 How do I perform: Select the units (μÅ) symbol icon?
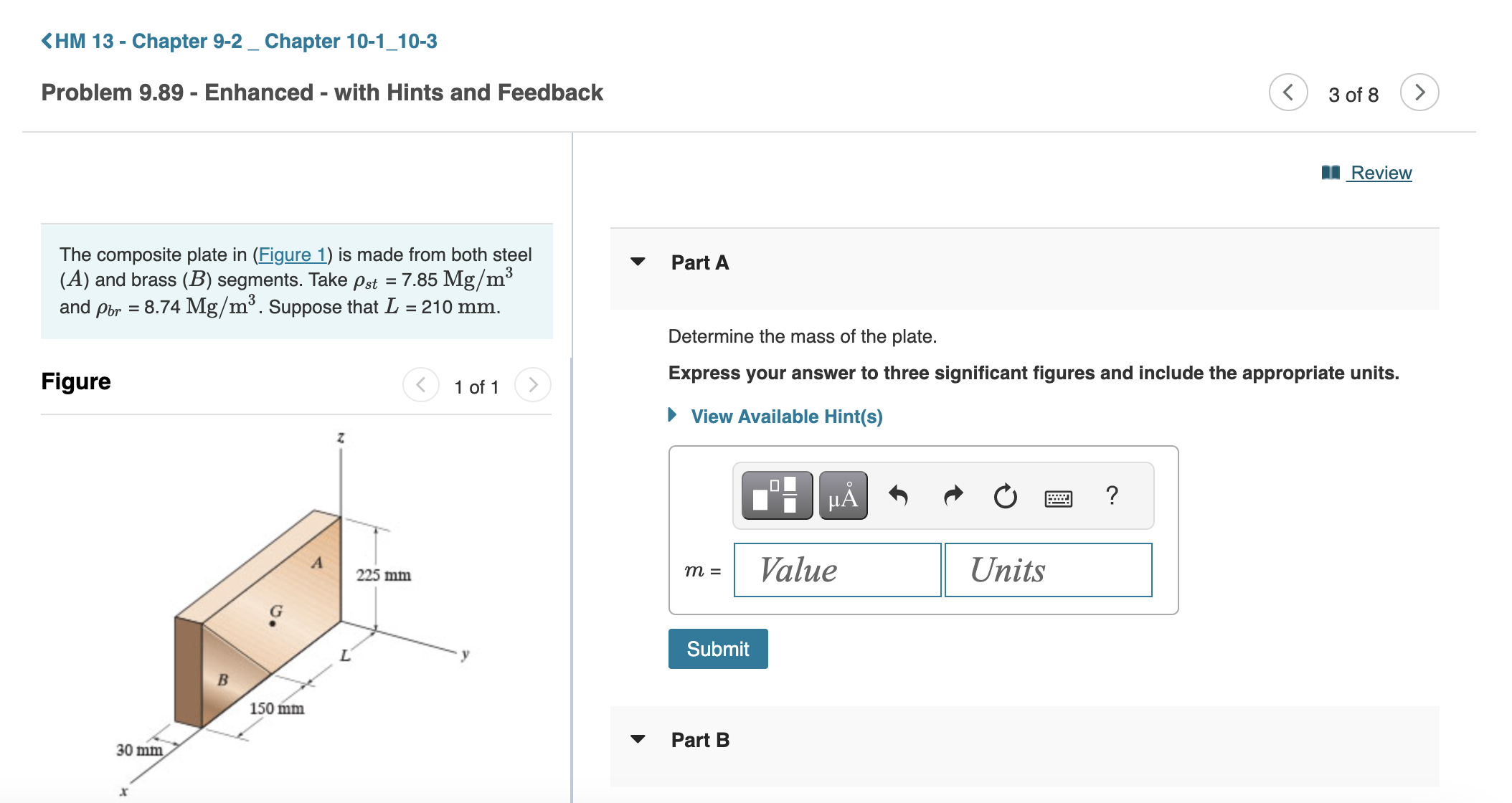(x=843, y=495)
